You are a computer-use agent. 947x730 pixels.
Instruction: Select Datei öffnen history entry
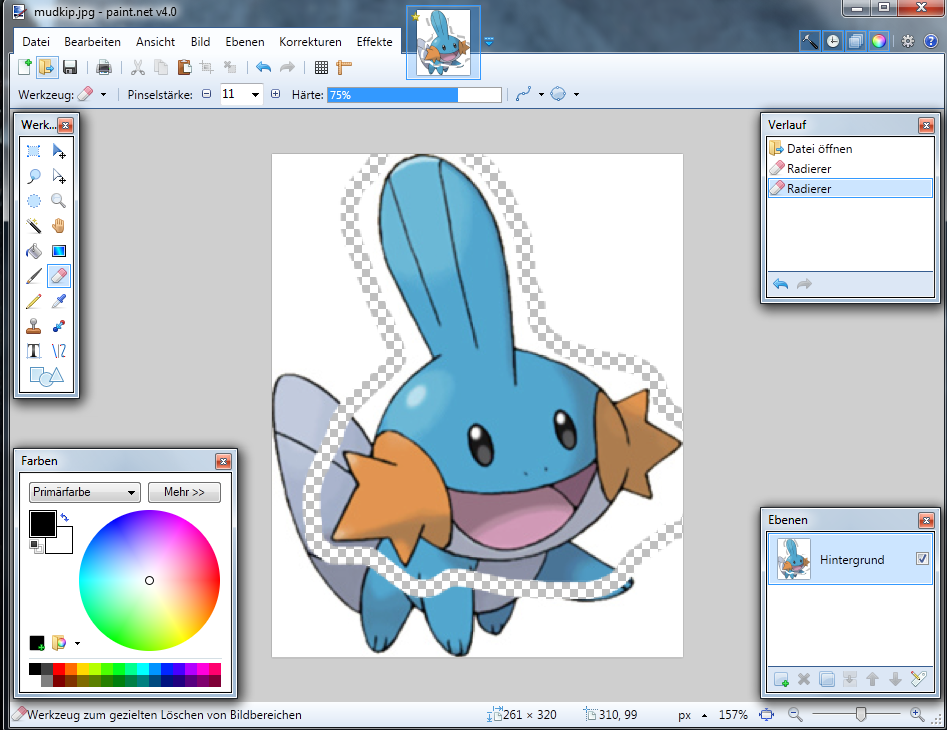pyautogui.click(x=850, y=149)
